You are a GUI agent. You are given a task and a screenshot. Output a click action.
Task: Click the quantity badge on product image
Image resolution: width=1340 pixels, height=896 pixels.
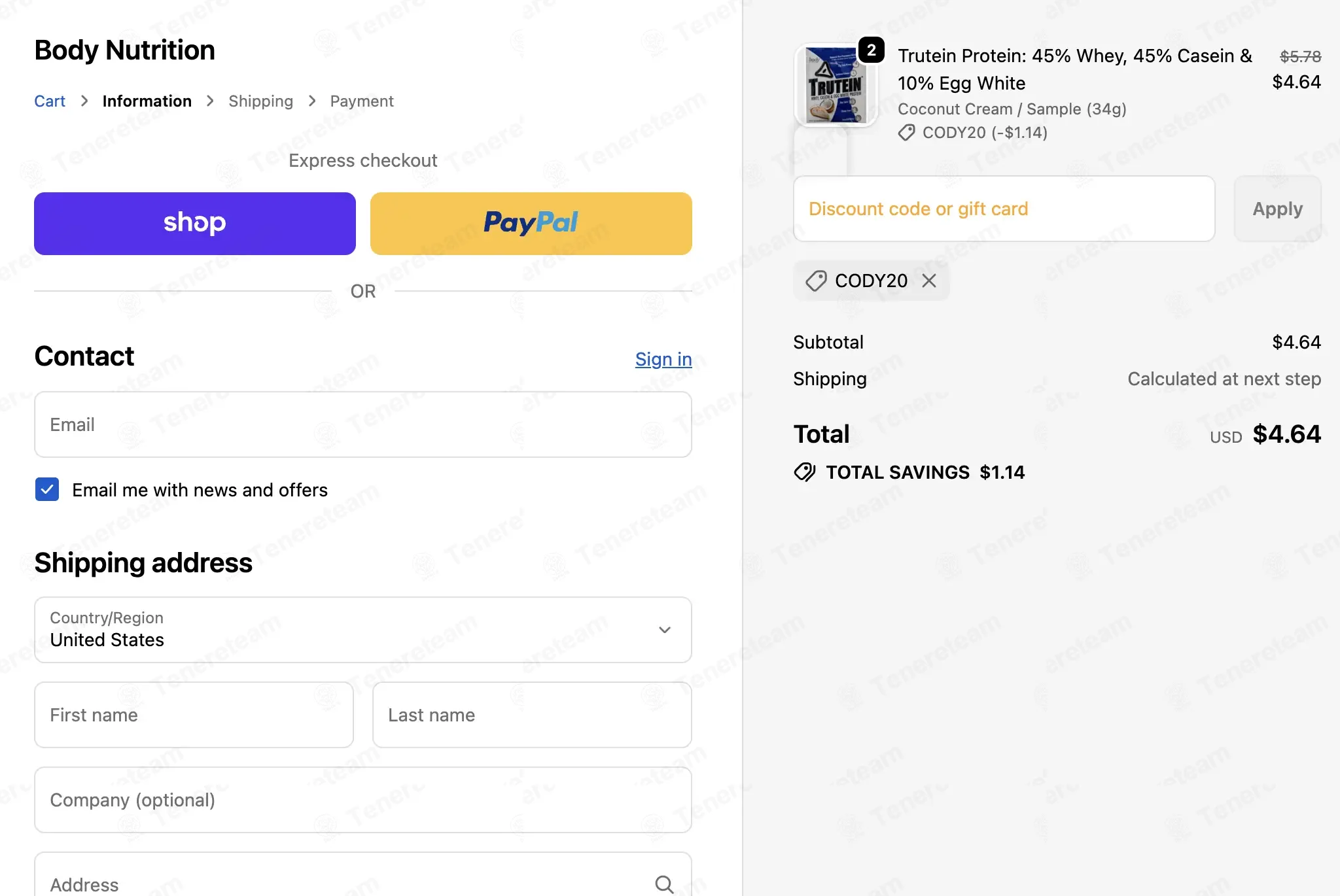click(871, 50)
